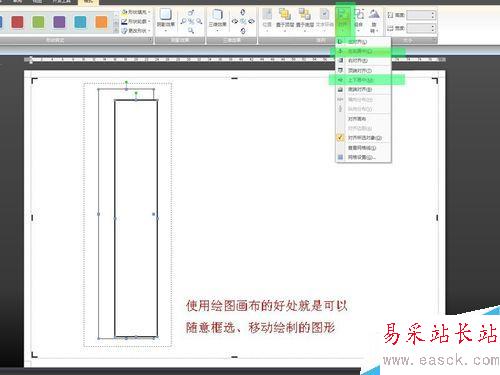Adjust the width spinner arrows
500x375 pixels.
[x=433, y=28]
